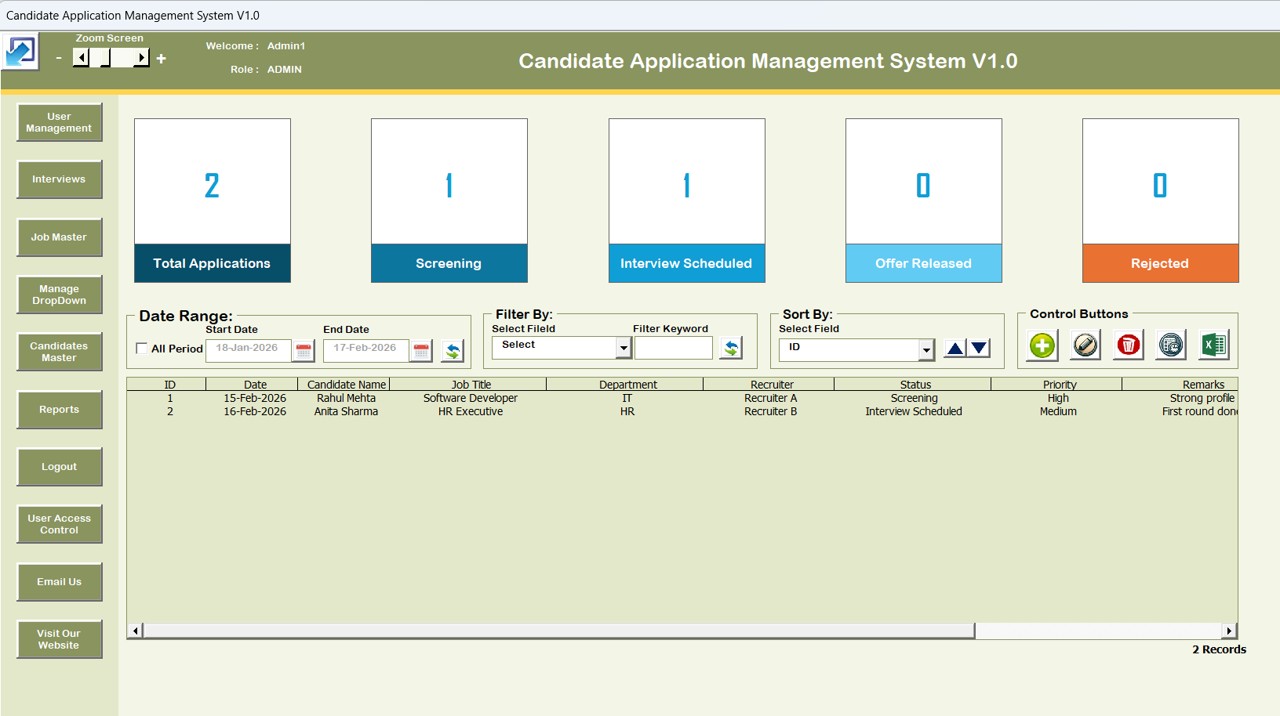The width and height of the screenshot is (1280, 716).
Task: Click the schedule table-with-clock icon
Action: point(1171,345)
